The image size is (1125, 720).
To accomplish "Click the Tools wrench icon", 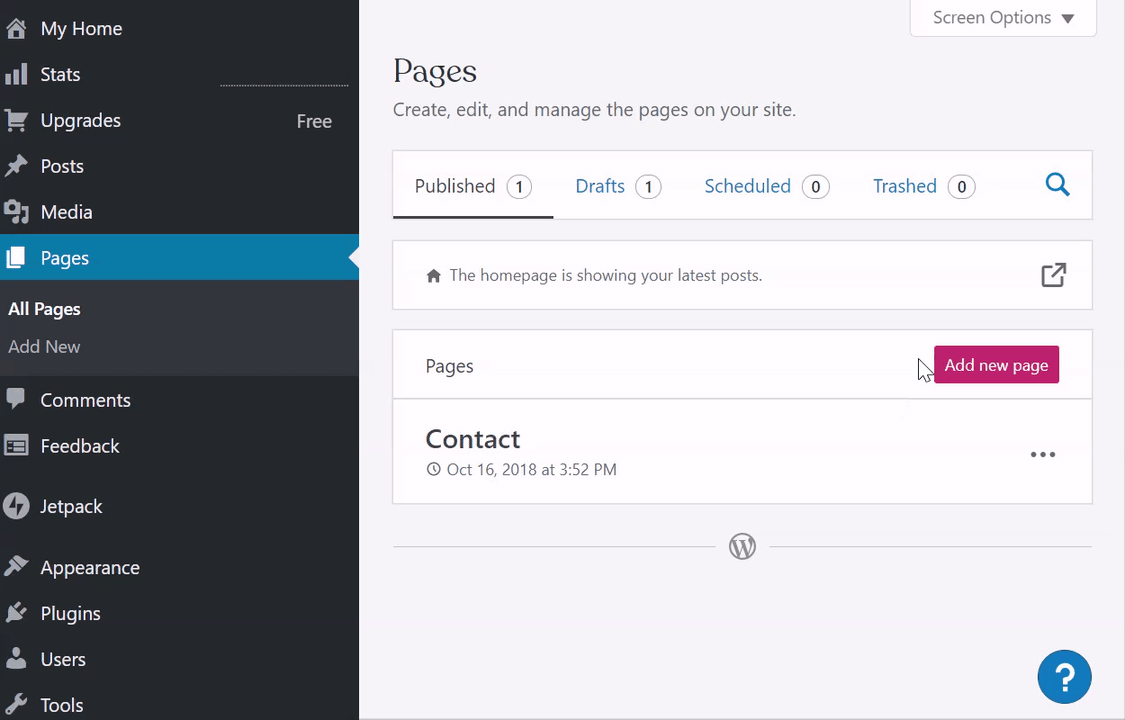I will pyautogui.click(x=16, y=704).
